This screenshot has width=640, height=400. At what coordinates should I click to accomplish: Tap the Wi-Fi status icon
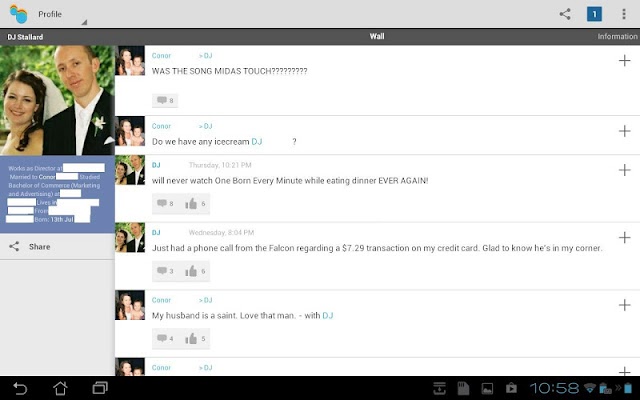coord(590,388)
